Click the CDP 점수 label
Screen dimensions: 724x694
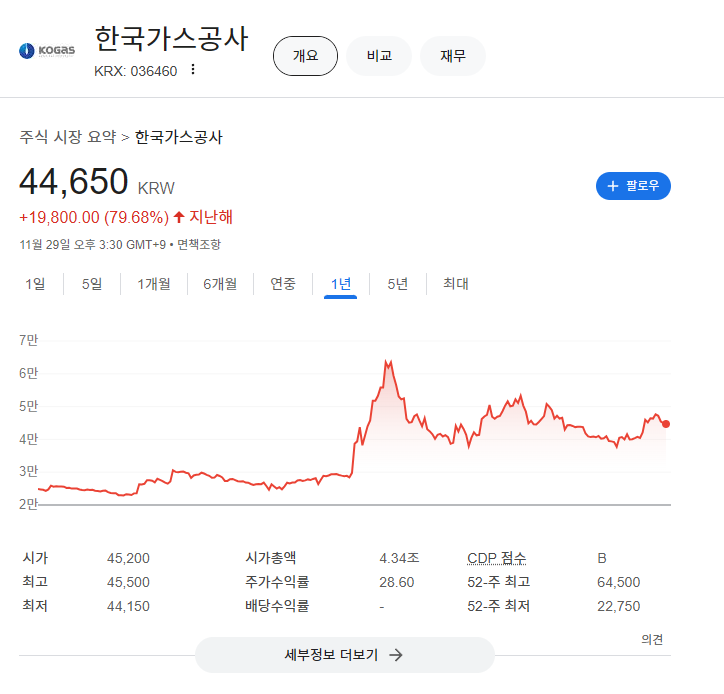point(496,558)
